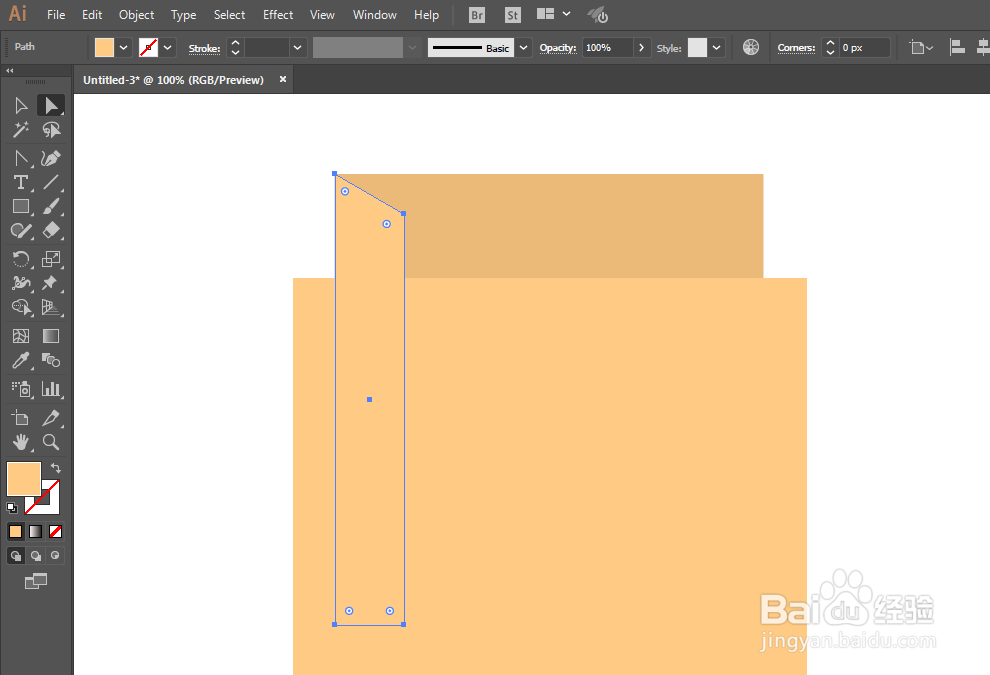Select the Perspective Grid tool

(51, 307)
